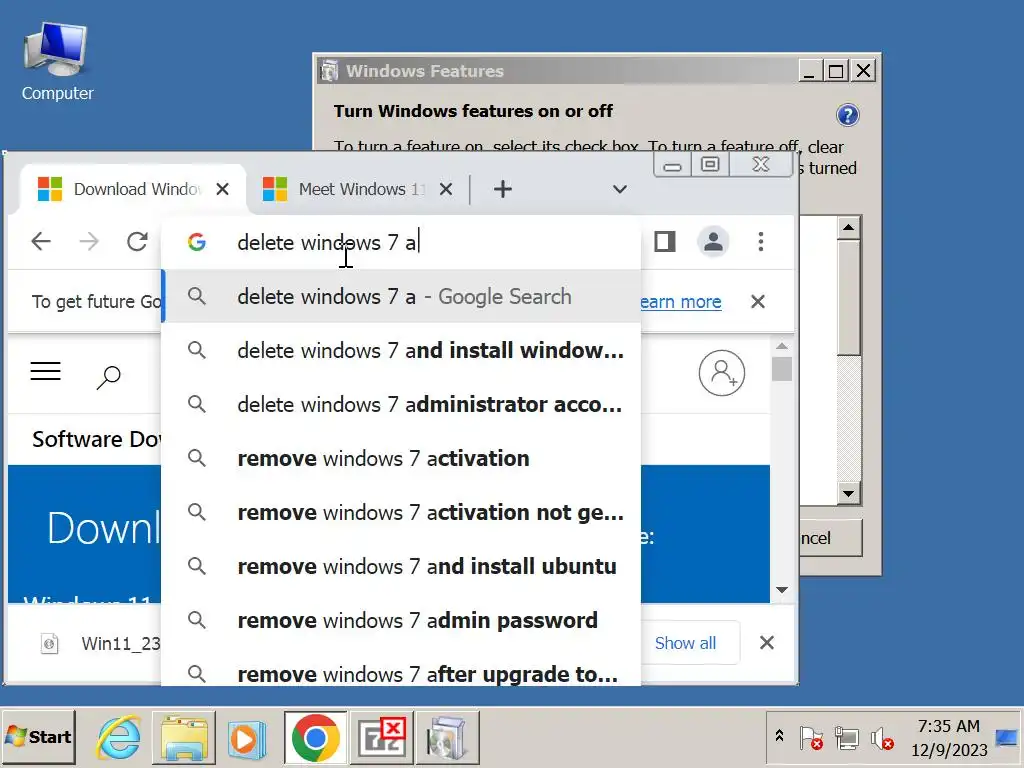Show hidden tray icons
Viewport: 1024px width, 768px height.
pyautogui.click(x=779, y=737)
